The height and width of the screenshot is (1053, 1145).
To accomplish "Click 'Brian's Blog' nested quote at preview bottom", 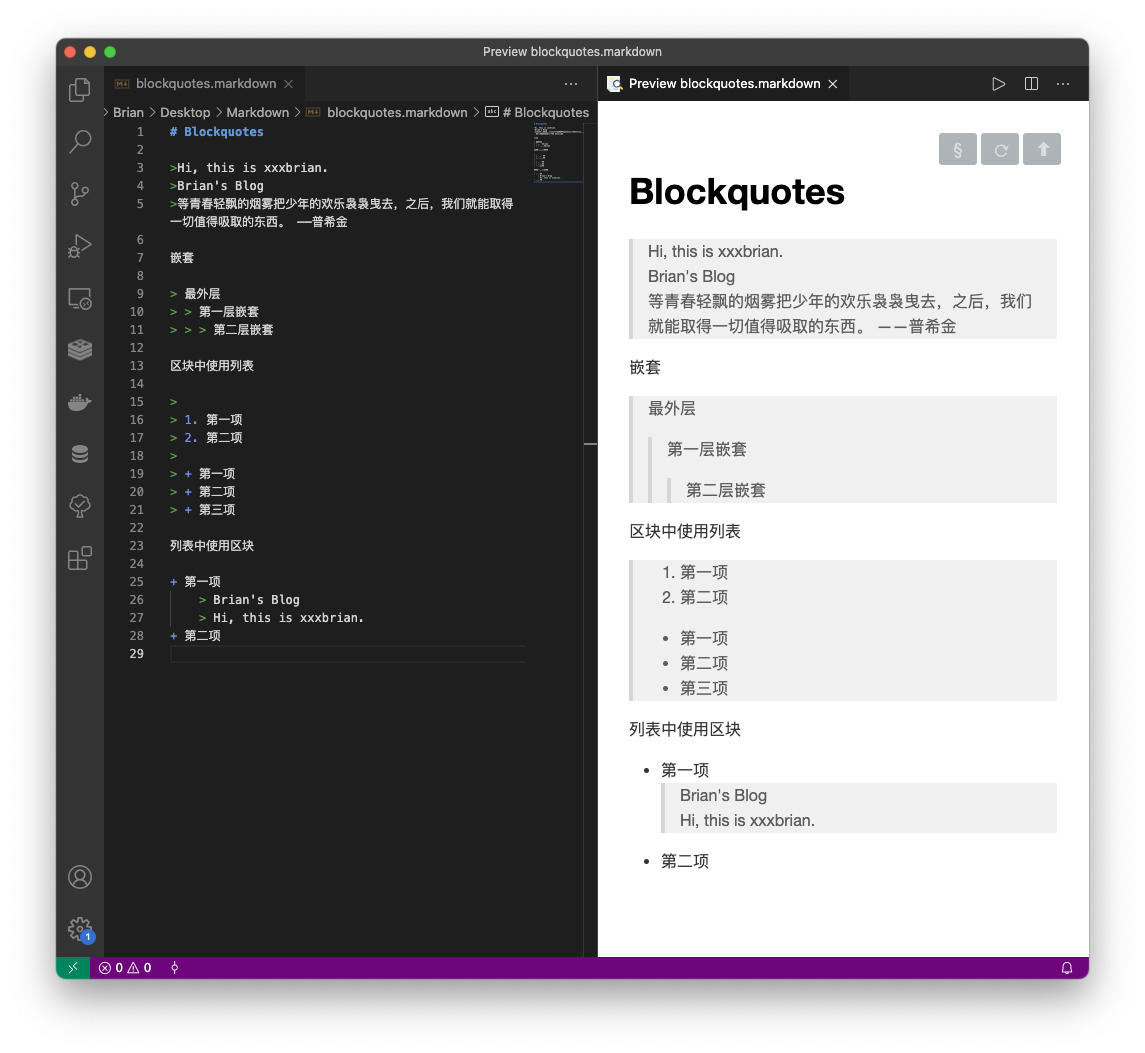I will click(723, 795).
